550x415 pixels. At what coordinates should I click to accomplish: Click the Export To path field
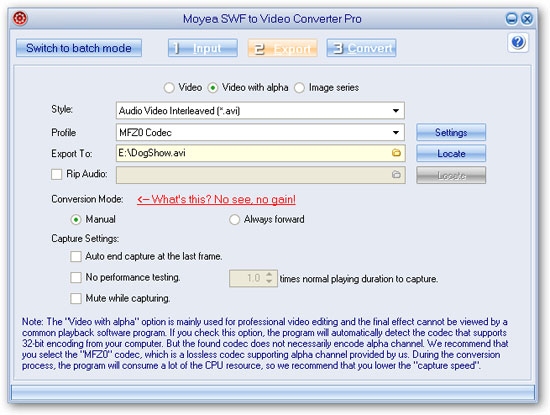(261, 153)
